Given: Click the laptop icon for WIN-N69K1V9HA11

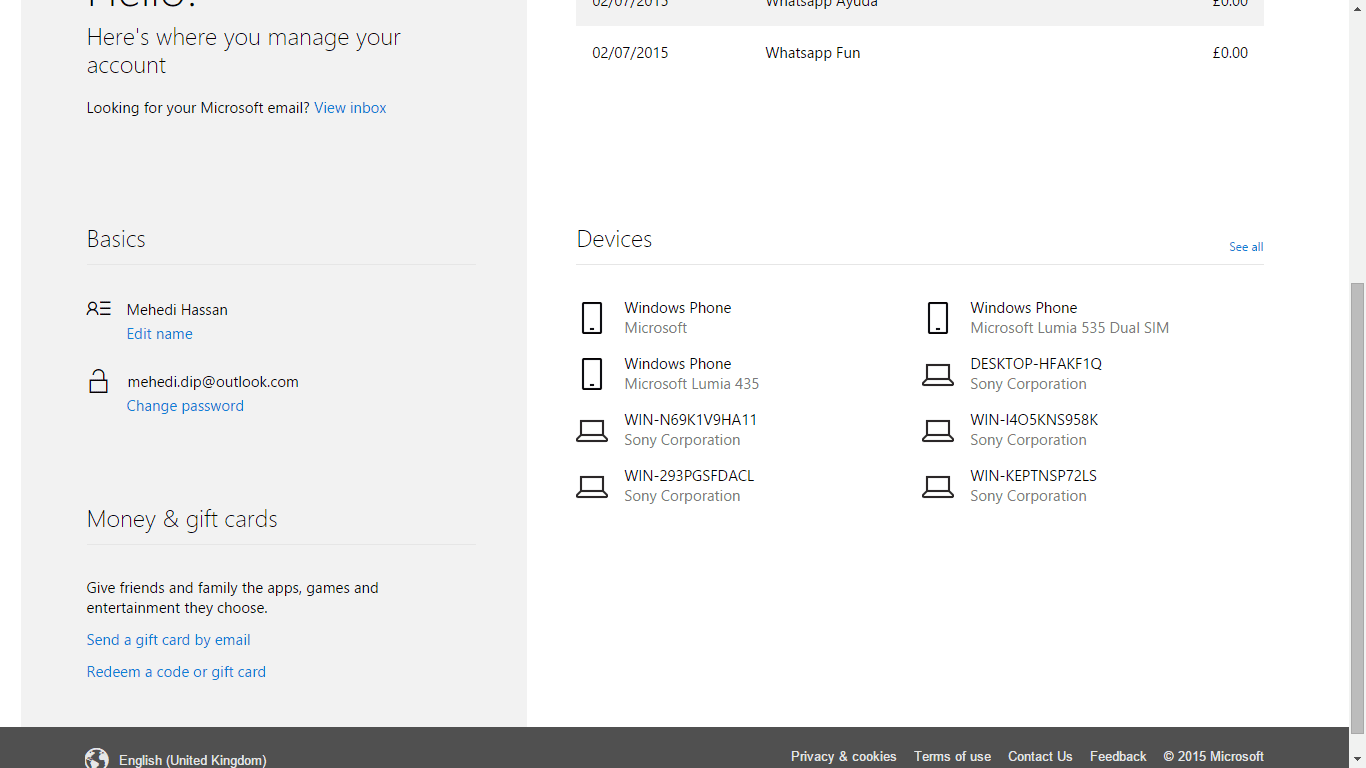Looking at the screenshot, I should tap(592, 431).
